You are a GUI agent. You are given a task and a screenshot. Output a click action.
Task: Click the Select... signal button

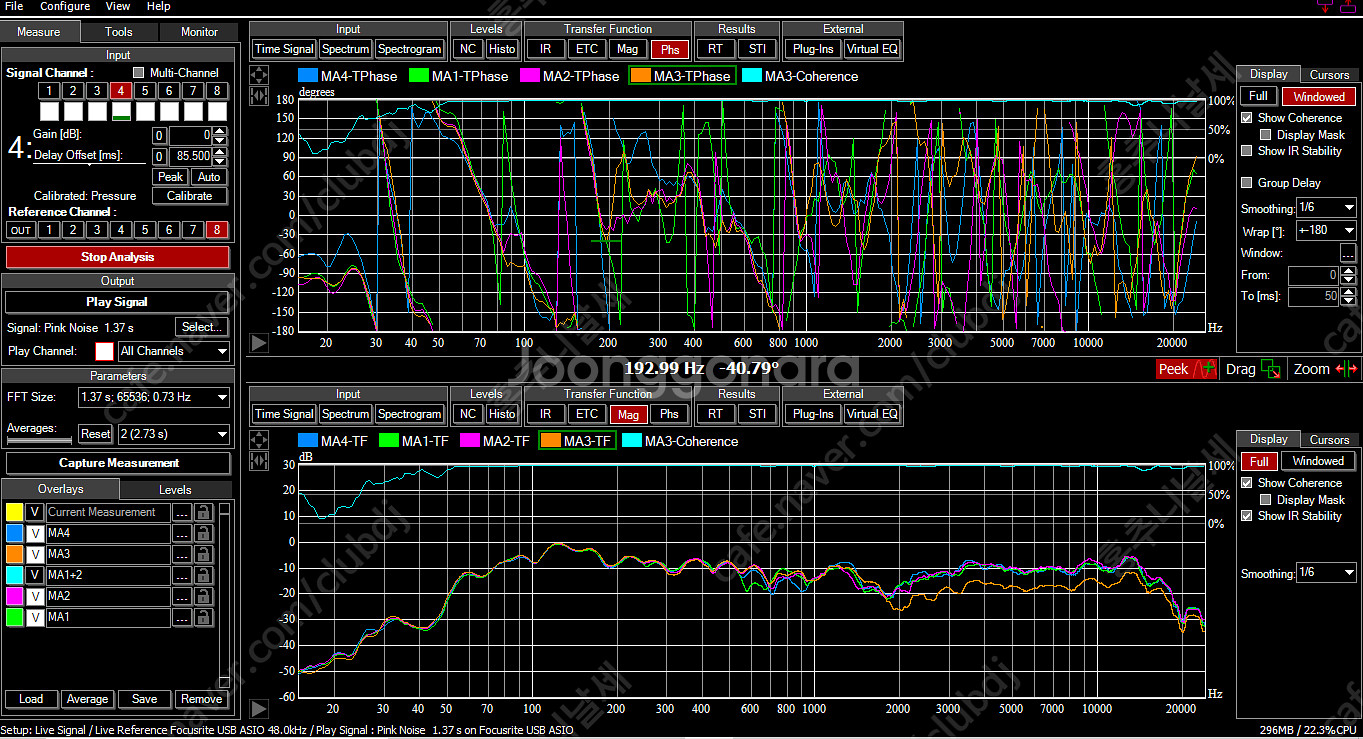coord(202,327)
